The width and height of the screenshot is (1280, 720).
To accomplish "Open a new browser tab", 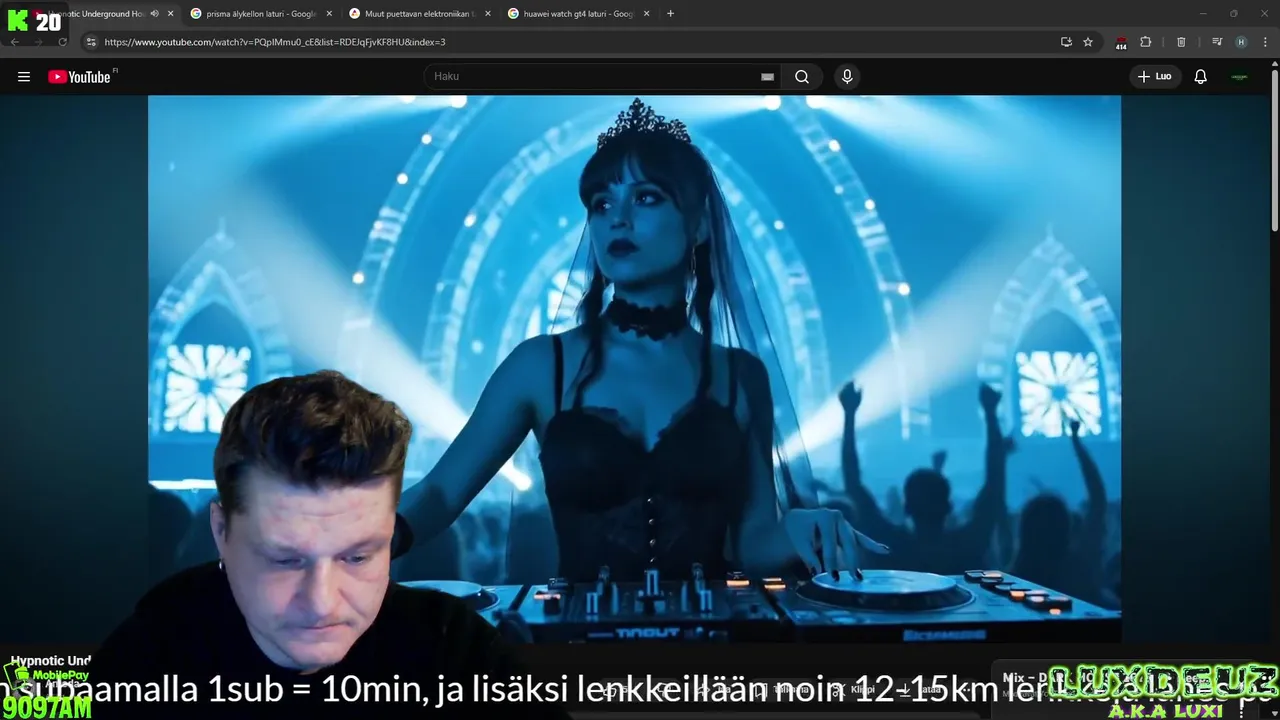I will [x=670, y=14].
